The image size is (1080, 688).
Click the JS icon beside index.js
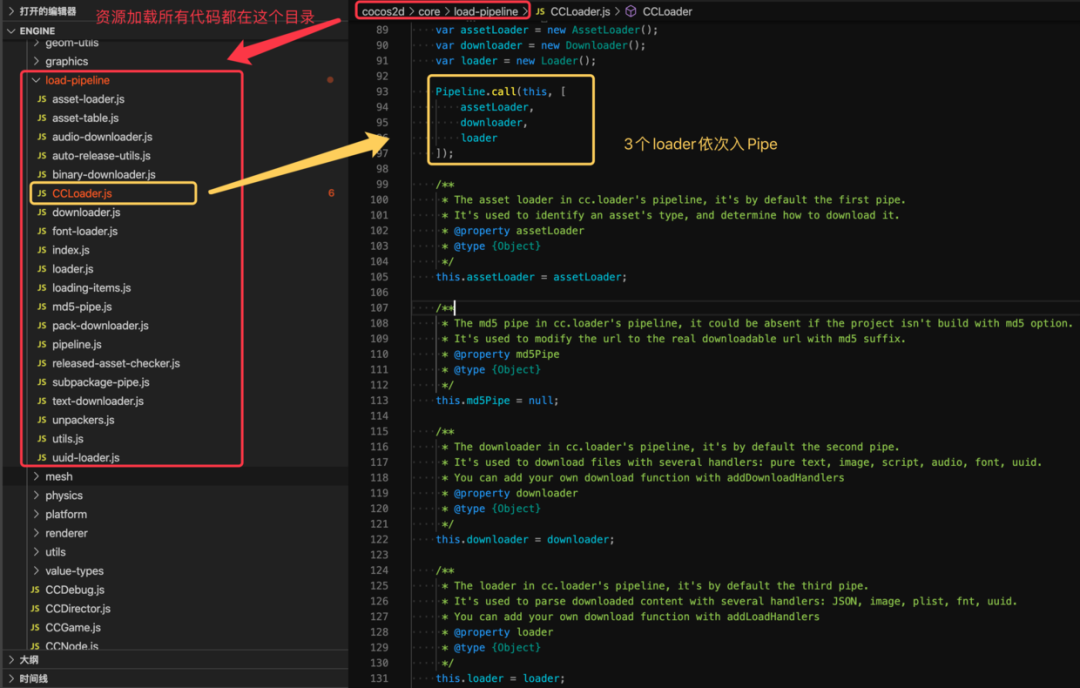pos(42,250)
